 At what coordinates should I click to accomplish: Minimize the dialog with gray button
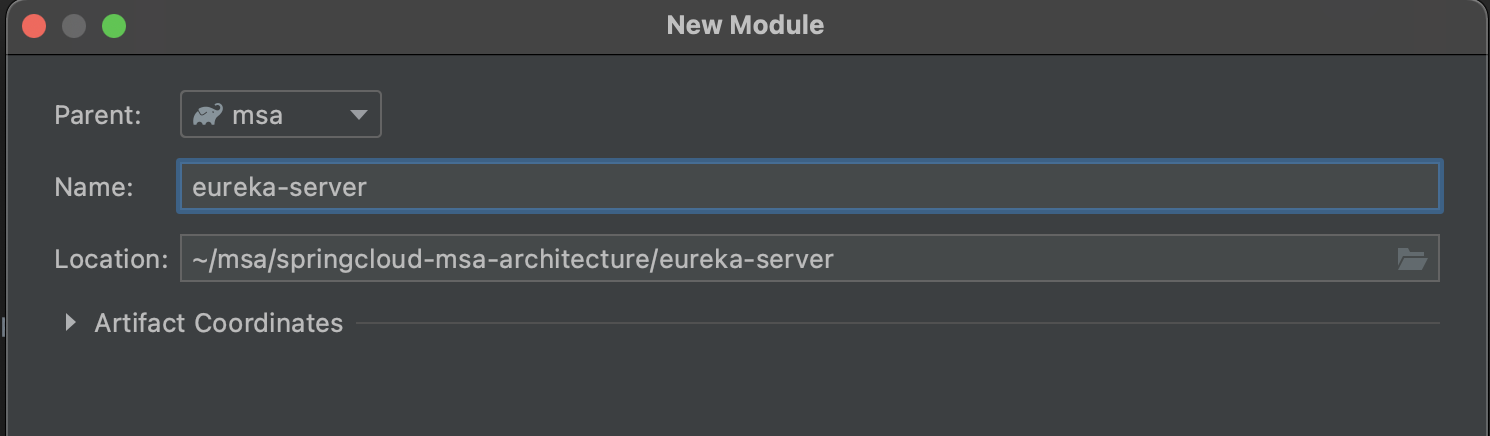(x=74, y=26)
